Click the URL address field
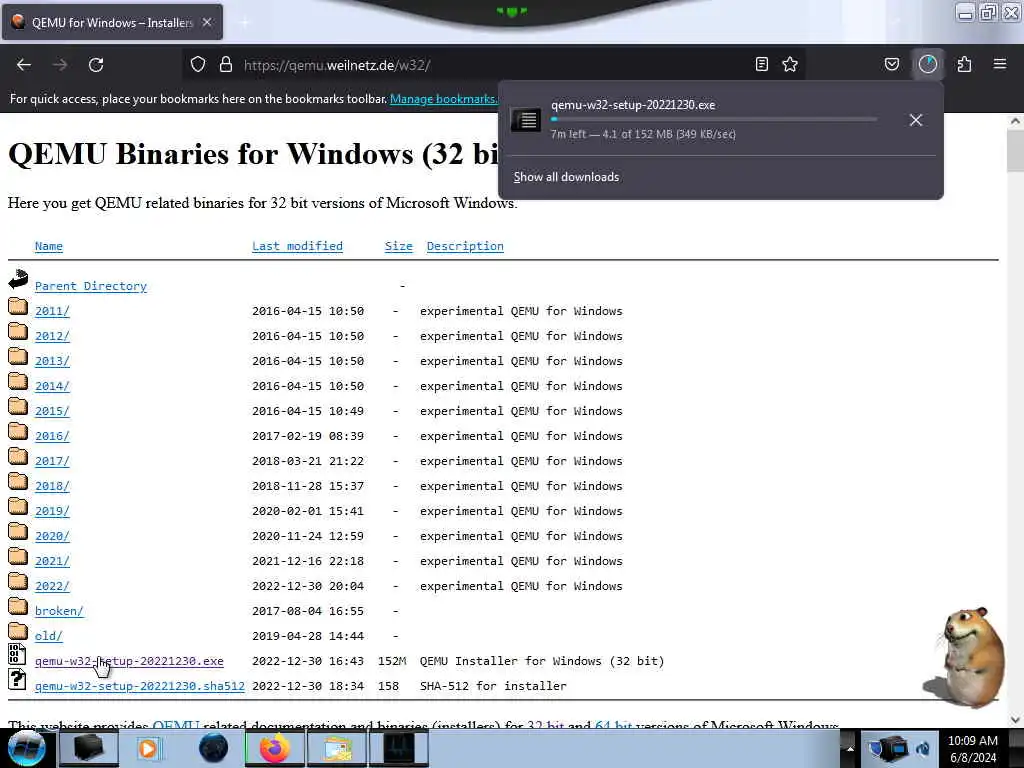 tap(496, 65)
